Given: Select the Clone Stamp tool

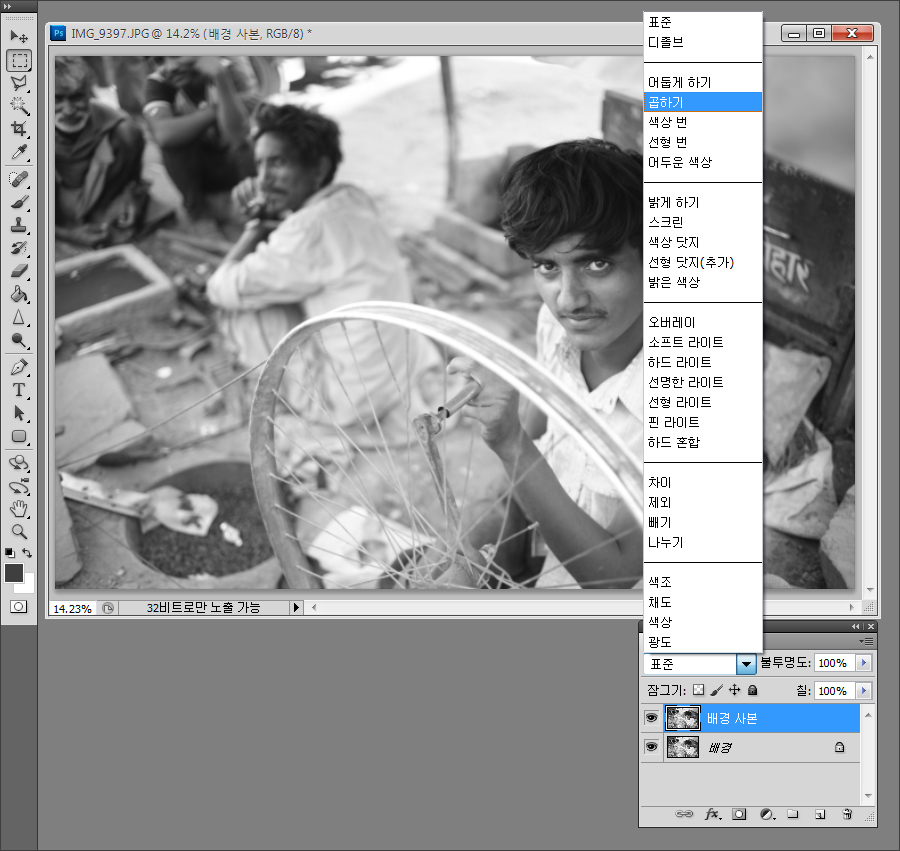Looking at the screenshot, I should pyautogui.click(x=19, y=225).
